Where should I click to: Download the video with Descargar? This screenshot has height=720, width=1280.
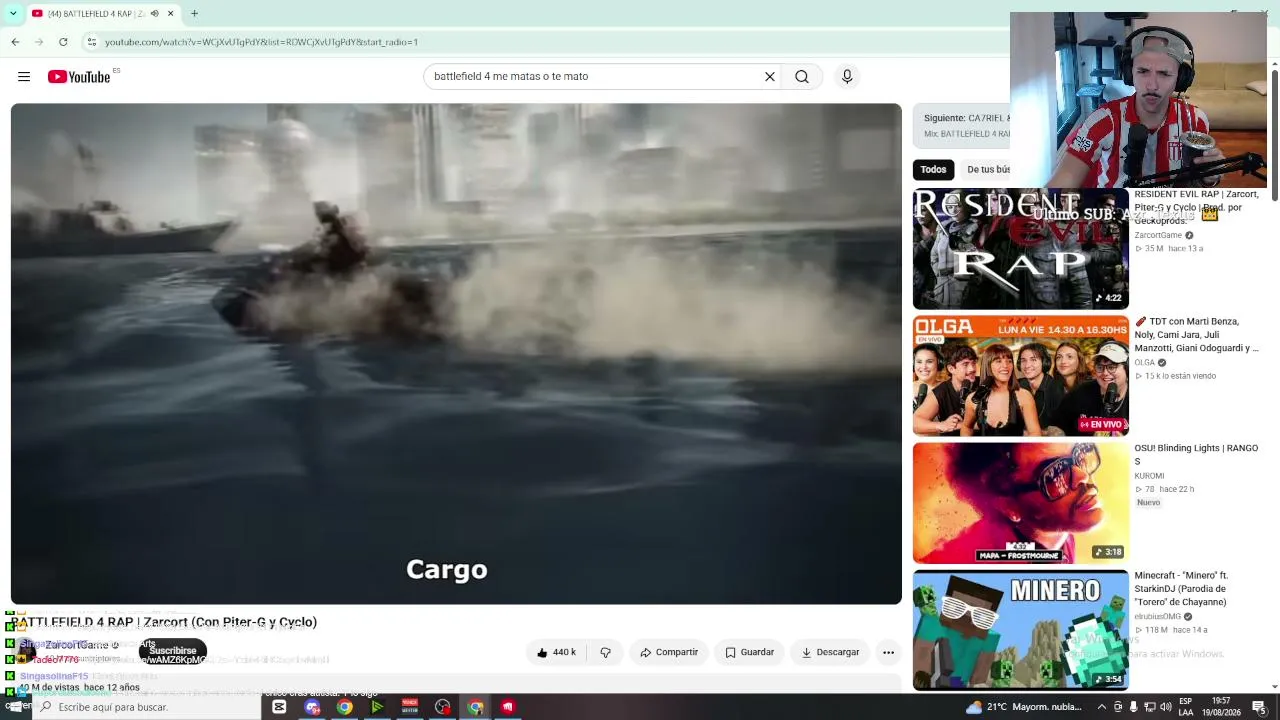tap(830, 652)
